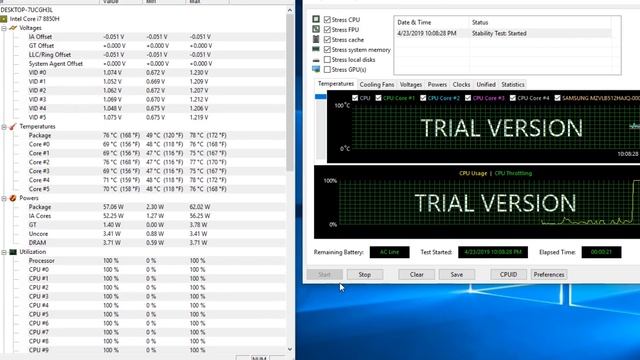Click the Elapsed Time value field
The height and width of the screenshot is (360, 640).
point(601,252)
